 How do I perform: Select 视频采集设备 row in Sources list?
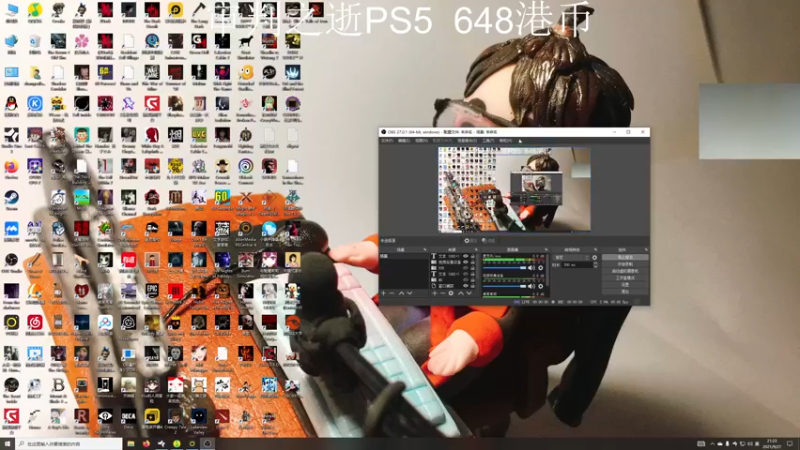tap(453, 262)
